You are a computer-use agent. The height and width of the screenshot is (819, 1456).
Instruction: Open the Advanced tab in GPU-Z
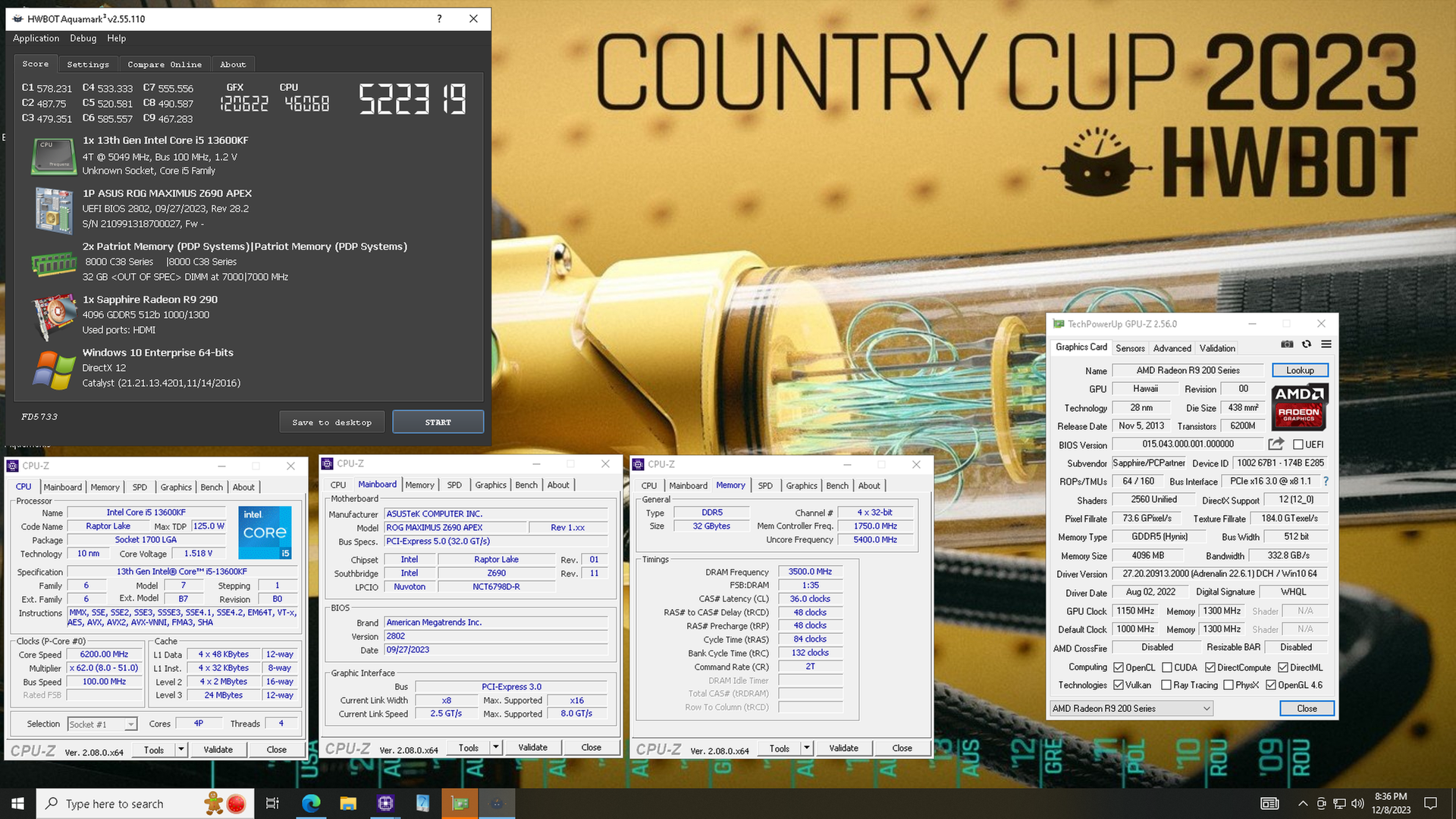(1172, 348)
